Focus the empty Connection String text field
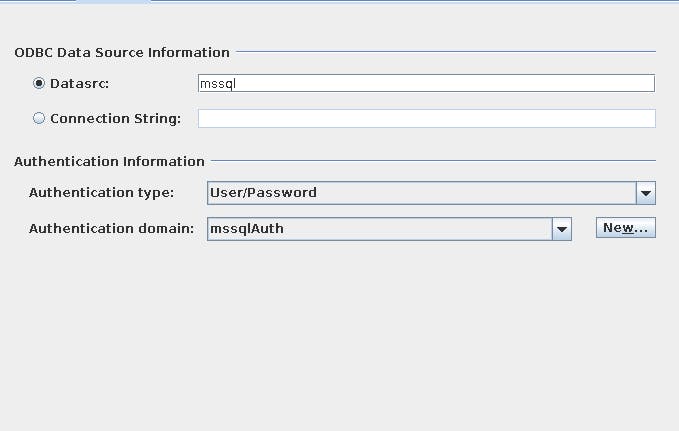The width and height of the screenshot is (679, 431). (426, 118)
